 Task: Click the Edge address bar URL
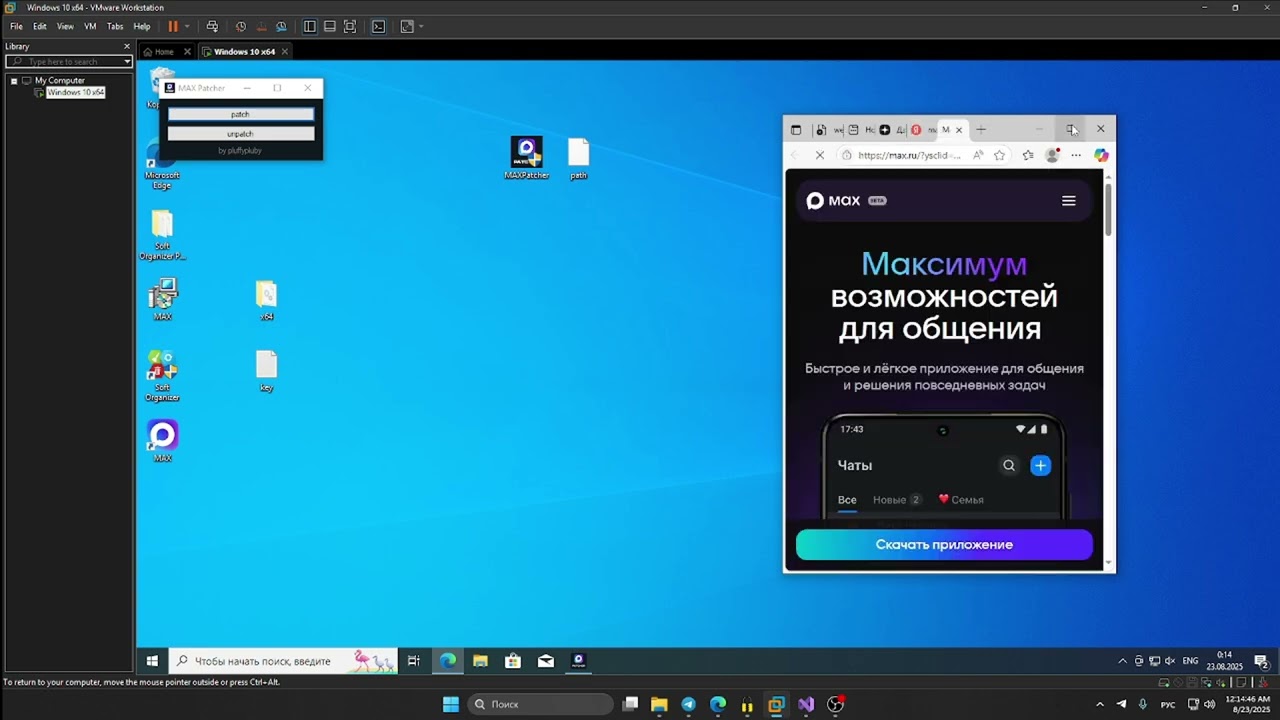coord(909,155)
